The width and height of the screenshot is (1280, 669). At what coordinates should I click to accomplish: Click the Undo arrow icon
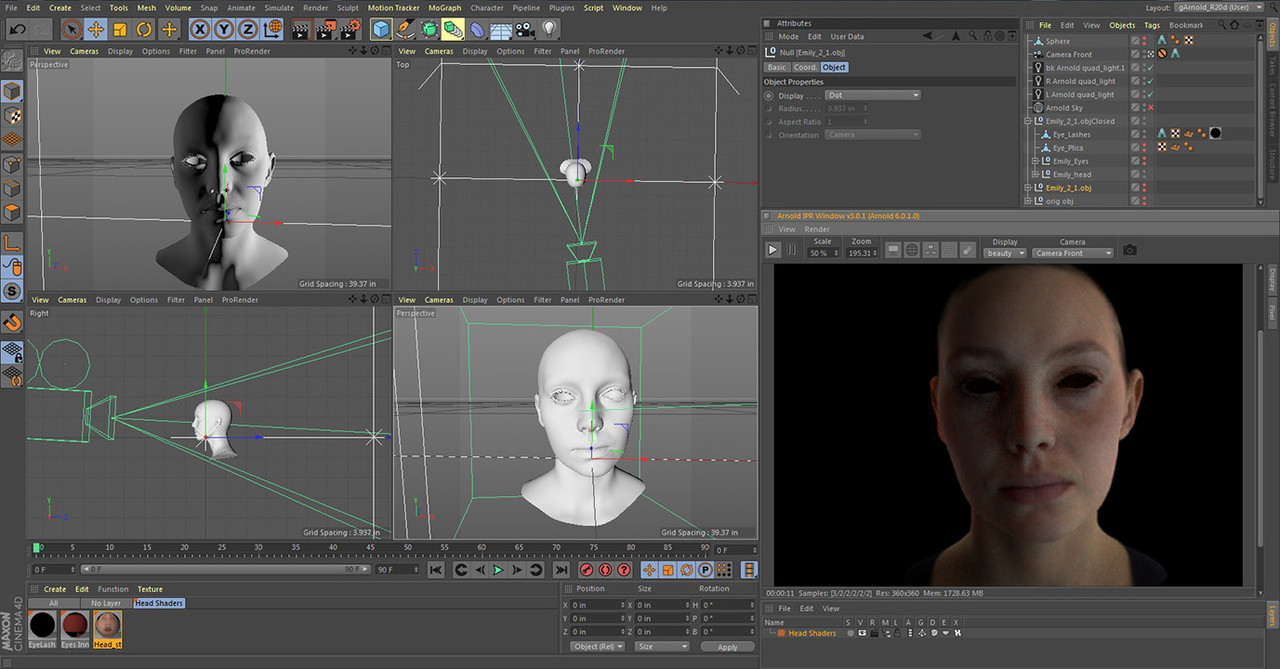pyautogui.click(x=17, y=29)
